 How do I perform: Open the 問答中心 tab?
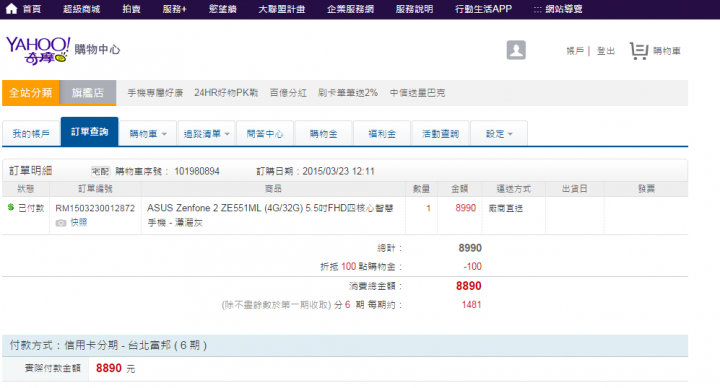pyautogui.click(x=265, y=134)
